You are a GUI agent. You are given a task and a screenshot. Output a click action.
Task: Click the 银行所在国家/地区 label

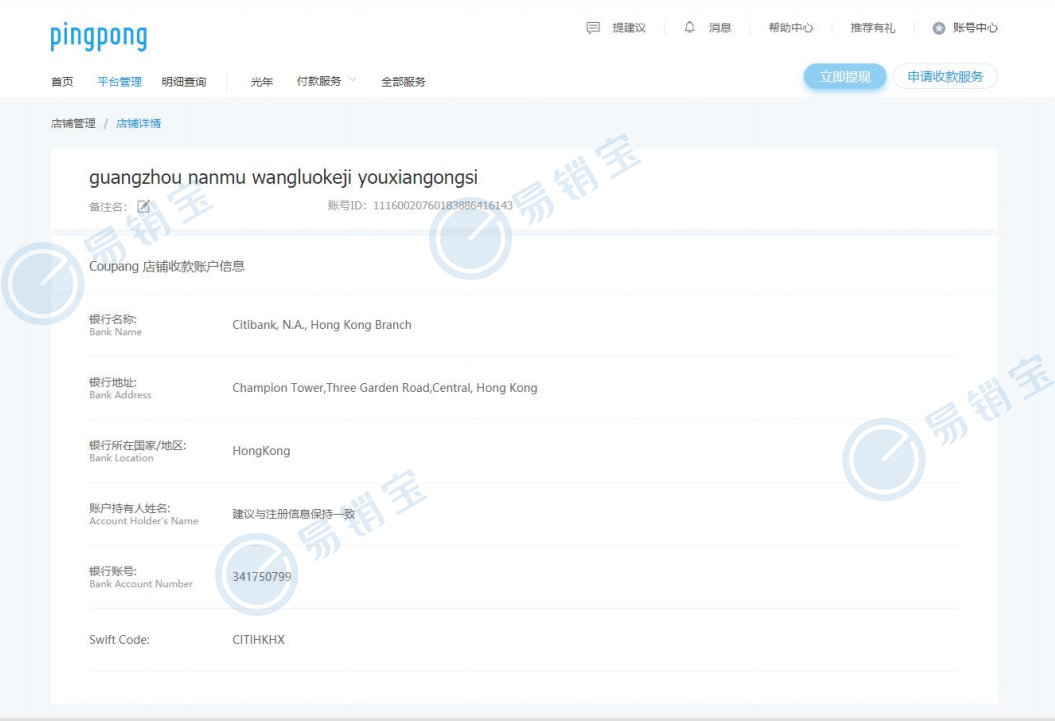point(137,451)
